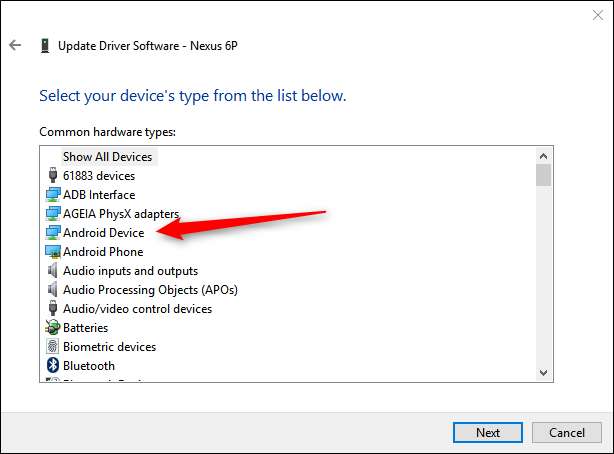614x454 pixels.
Task: Select Show All Devices in the list
Action: click(107, 157)
